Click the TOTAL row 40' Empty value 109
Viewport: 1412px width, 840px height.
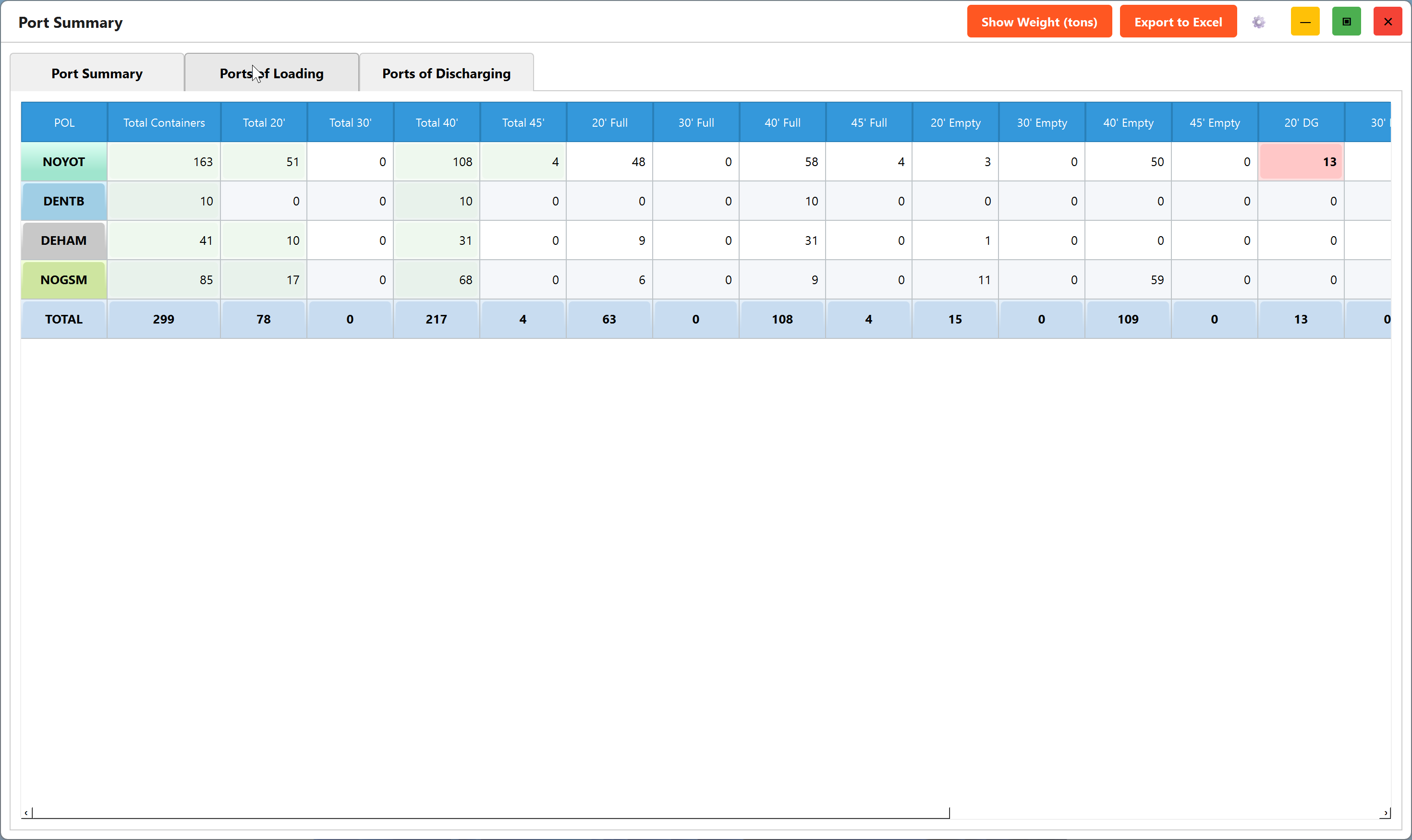(1128, 319)
